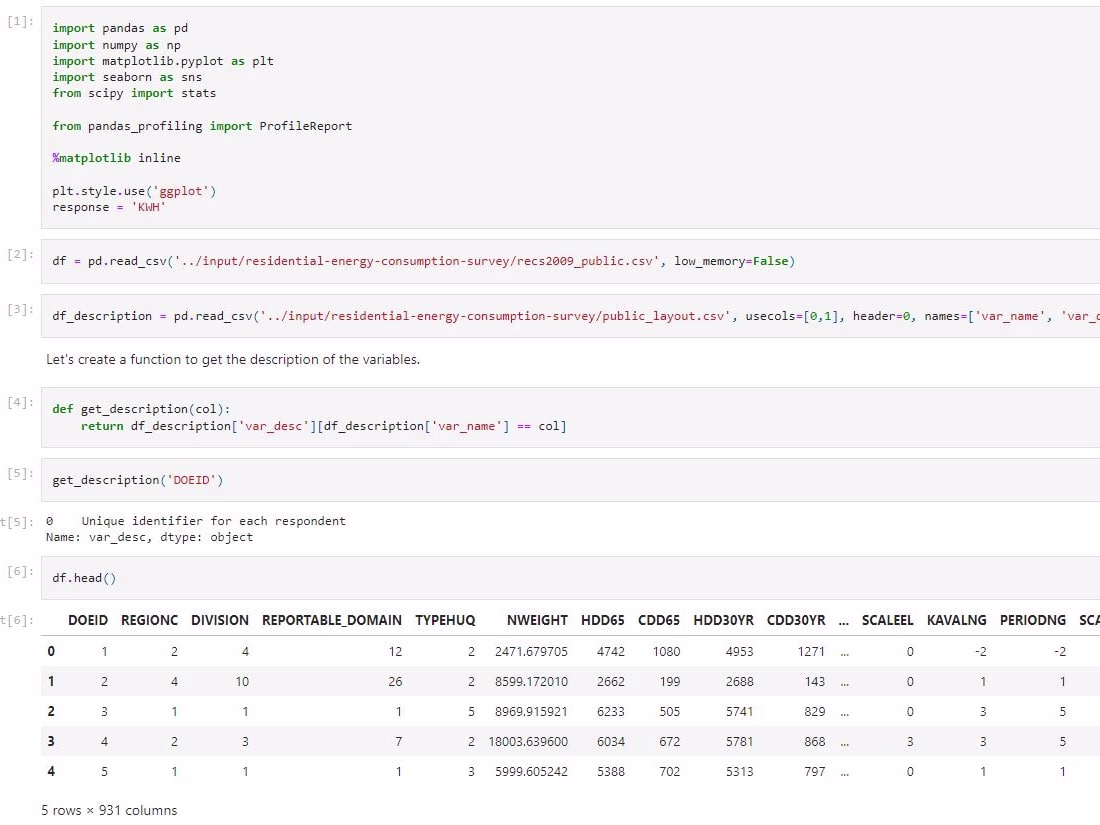Click the SCALEEL column header
This screenshot has width=1100, height=825.
point(887,620)
